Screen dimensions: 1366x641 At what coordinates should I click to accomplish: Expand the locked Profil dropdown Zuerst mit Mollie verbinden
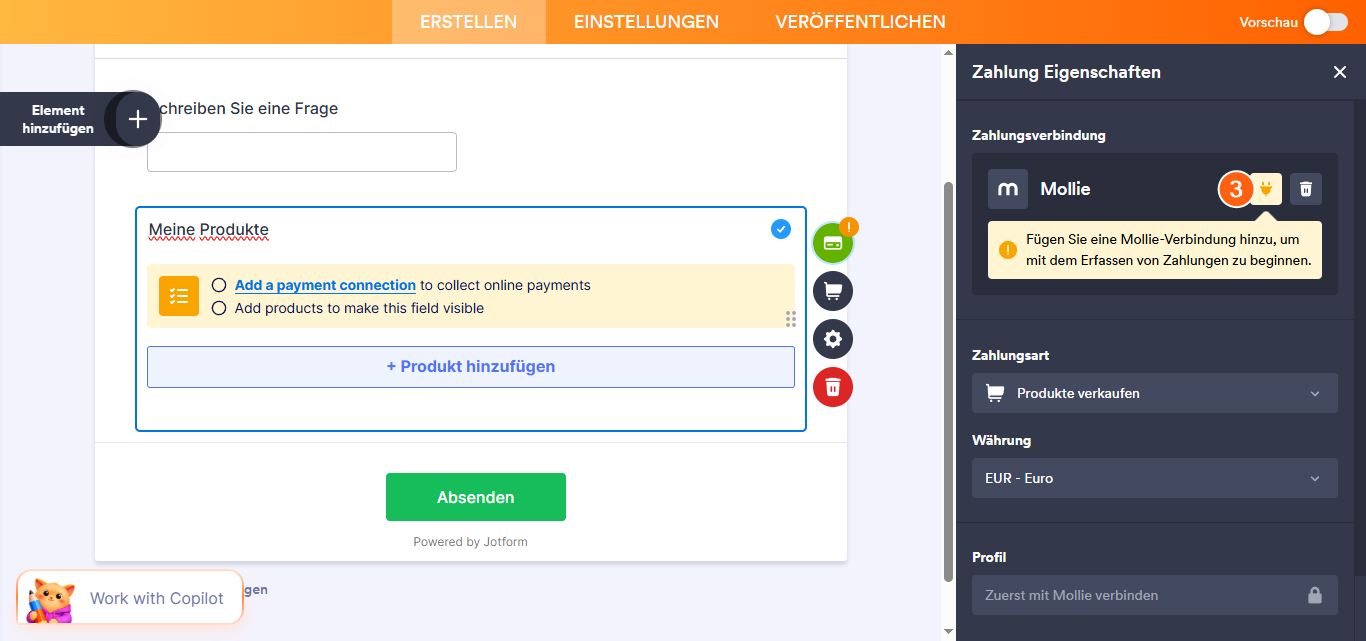click(x=1154, y=595)
